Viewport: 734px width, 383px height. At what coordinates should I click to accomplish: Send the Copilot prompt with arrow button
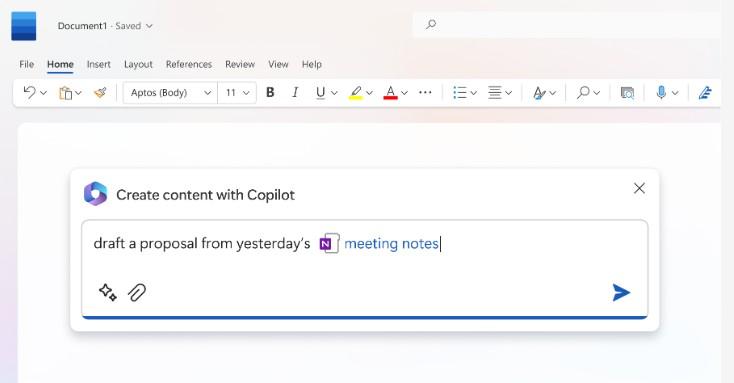(x=621, y=293)
